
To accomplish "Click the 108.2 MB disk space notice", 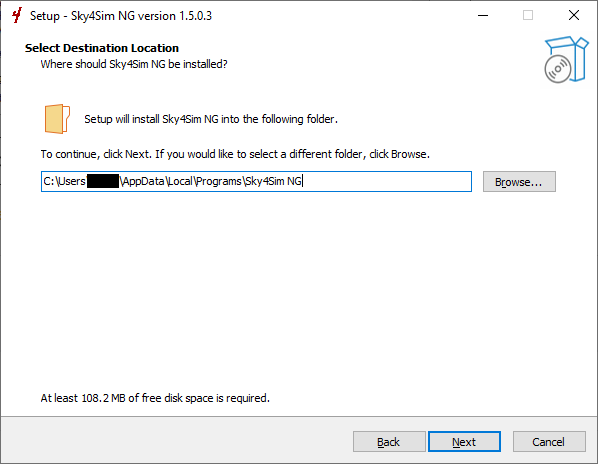I will pos(155,398).
